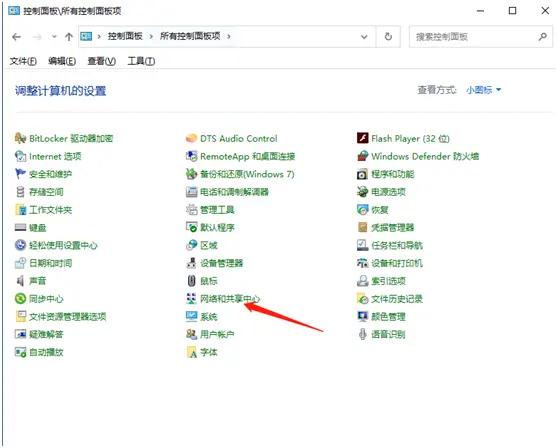
Task: Click the 默认程序 icon
Action: point(191,227)
